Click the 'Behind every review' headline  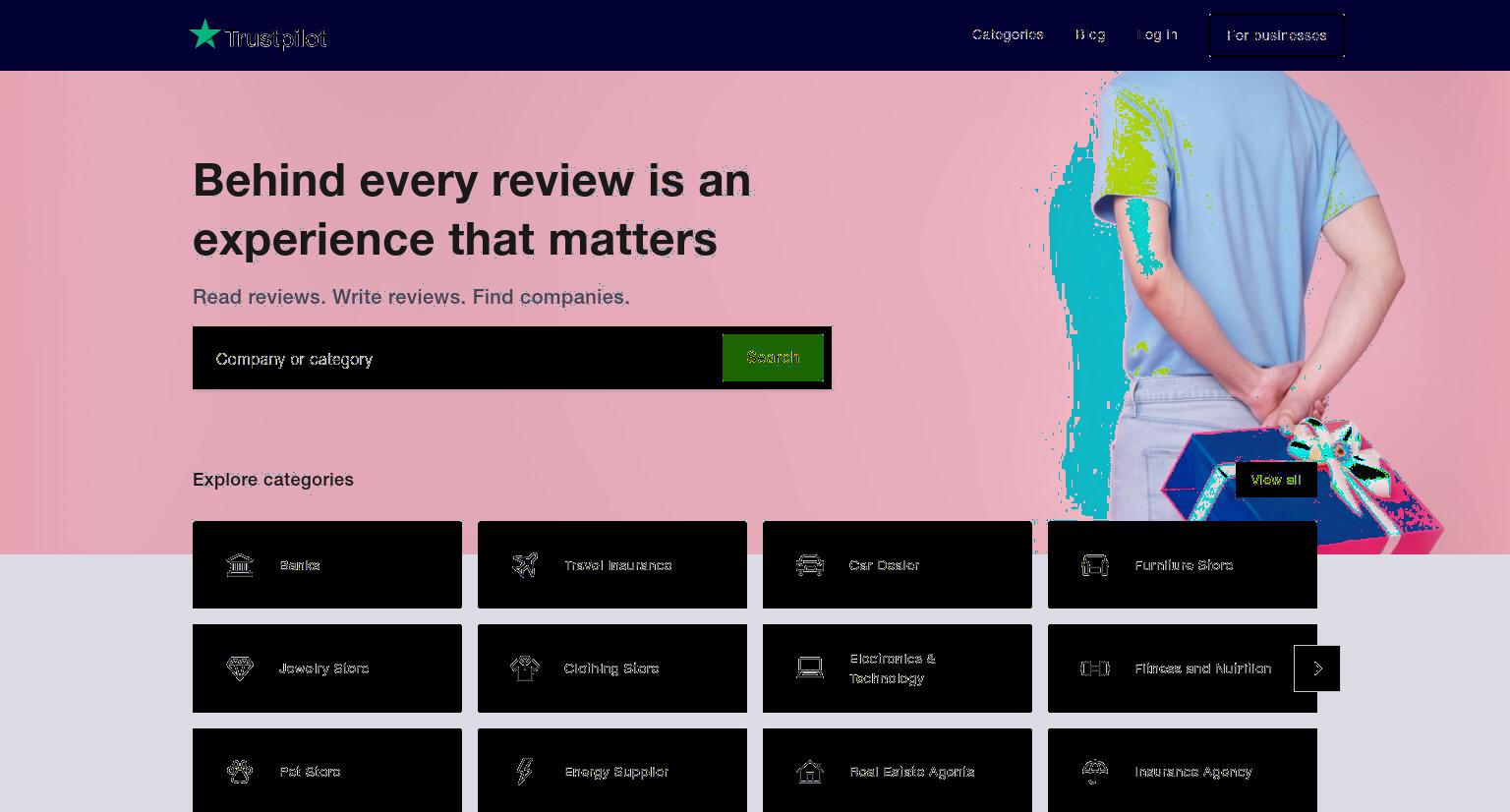(x=472, y=209)
